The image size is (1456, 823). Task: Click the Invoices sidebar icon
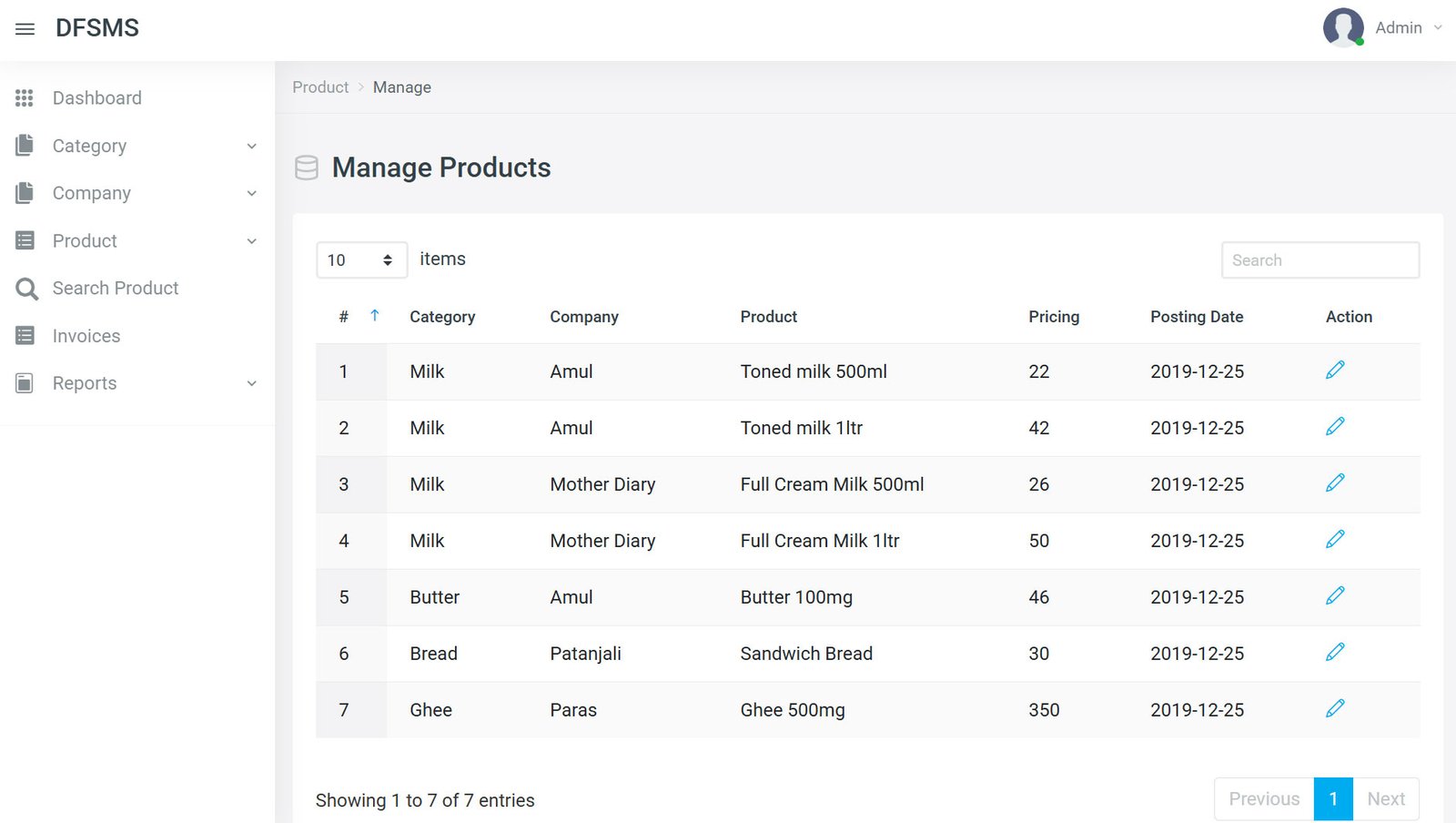click(25, 335)
